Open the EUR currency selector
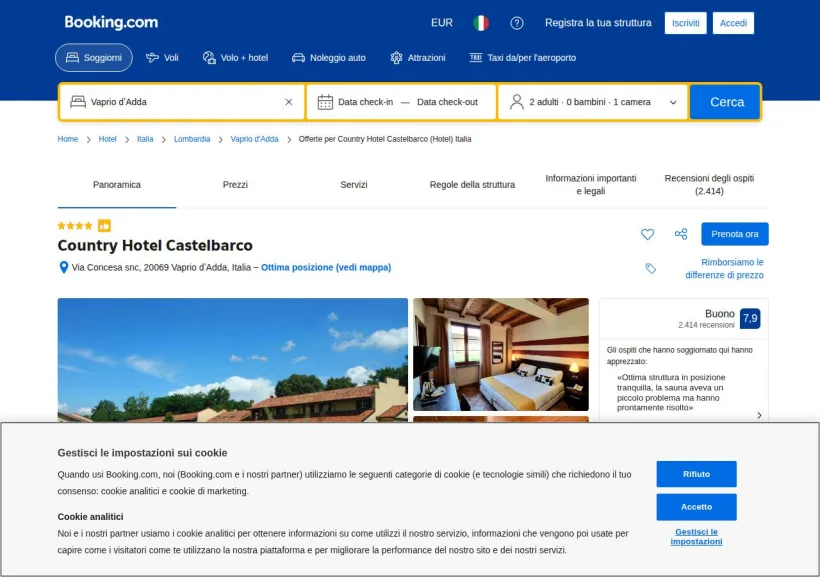820x577 pixels. coord(442,22)
